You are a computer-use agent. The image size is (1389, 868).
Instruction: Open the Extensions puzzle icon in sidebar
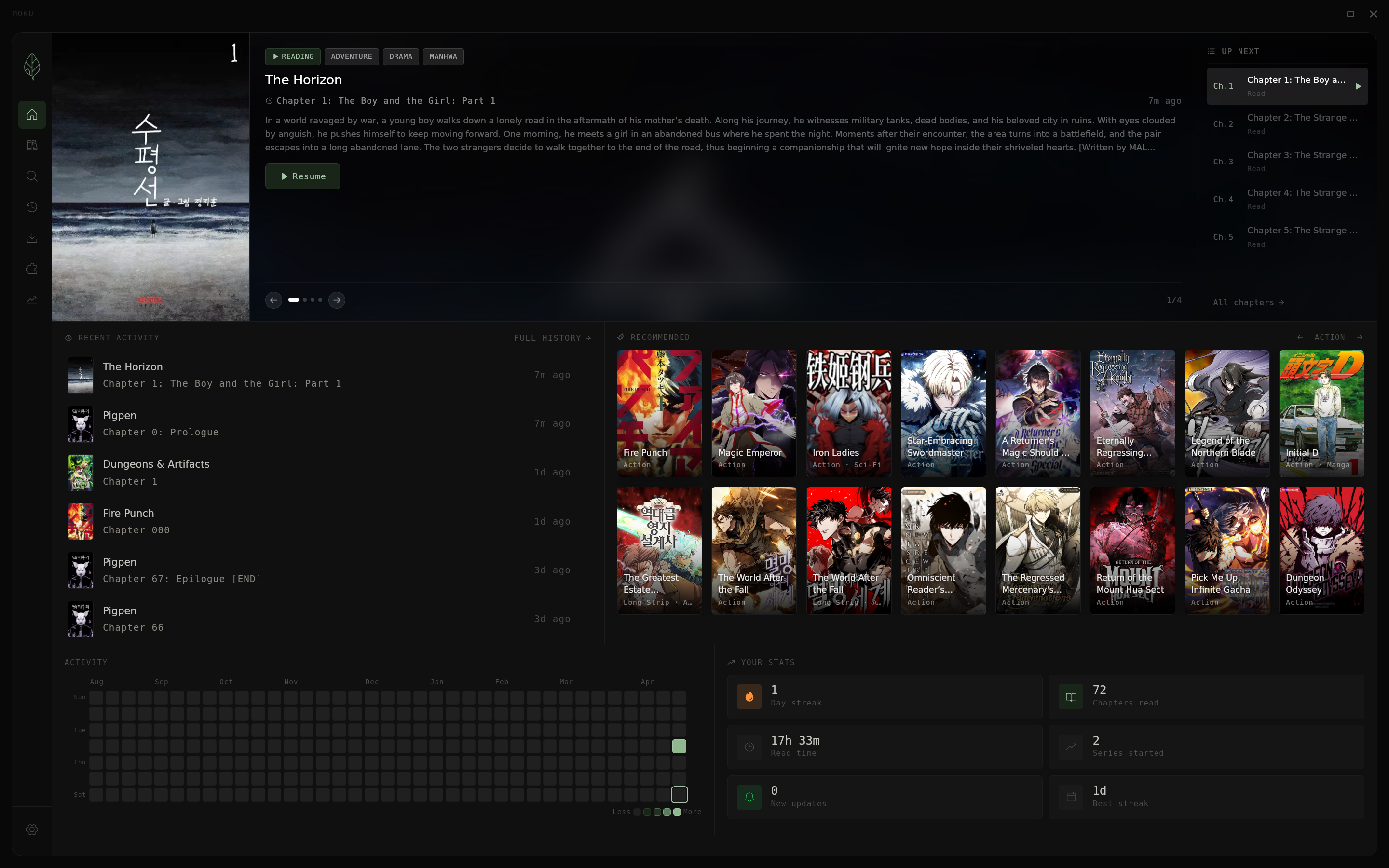click(x=32, y=269)
